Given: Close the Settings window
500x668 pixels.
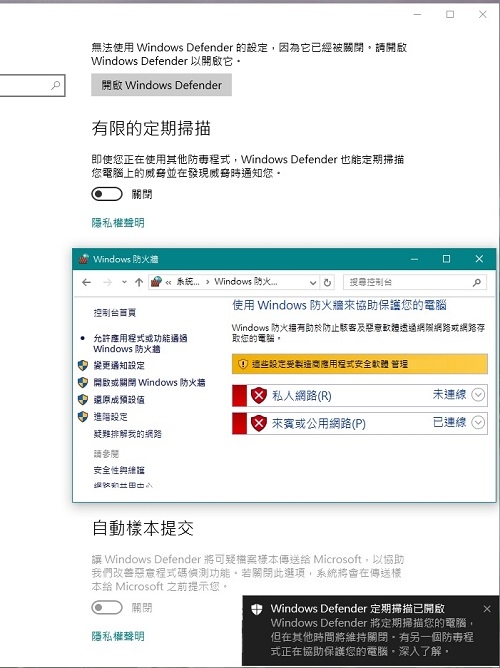Looking at the screenshot, I should coord(483,14).
